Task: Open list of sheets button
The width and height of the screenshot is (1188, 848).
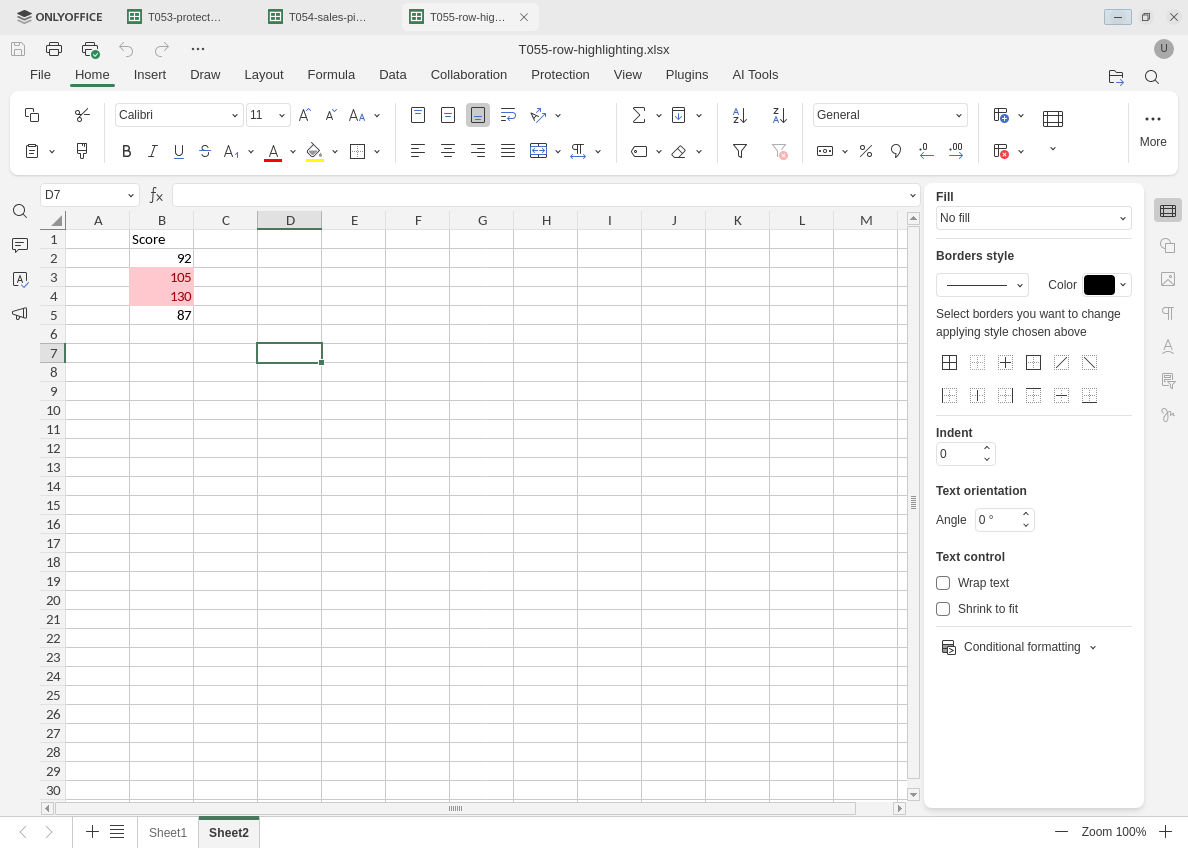Action: pyautogui.click(x=117, y=831)
